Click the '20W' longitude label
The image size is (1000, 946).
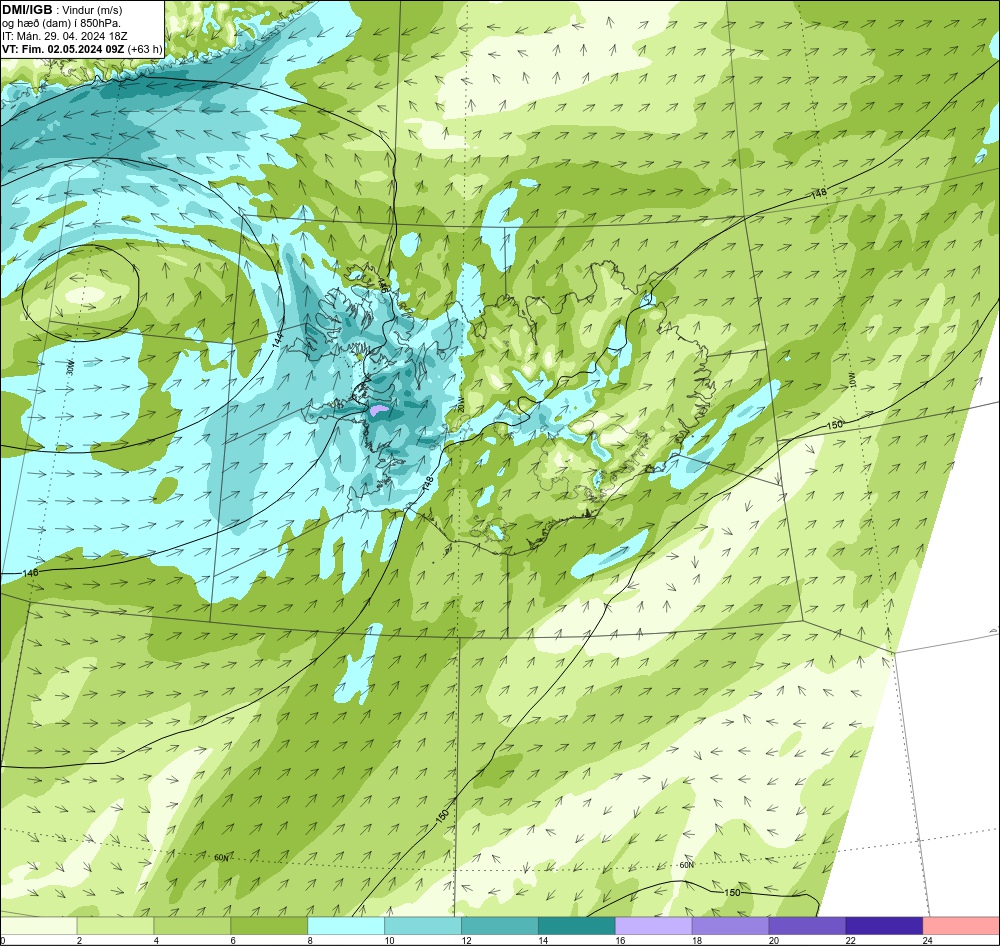460,404
